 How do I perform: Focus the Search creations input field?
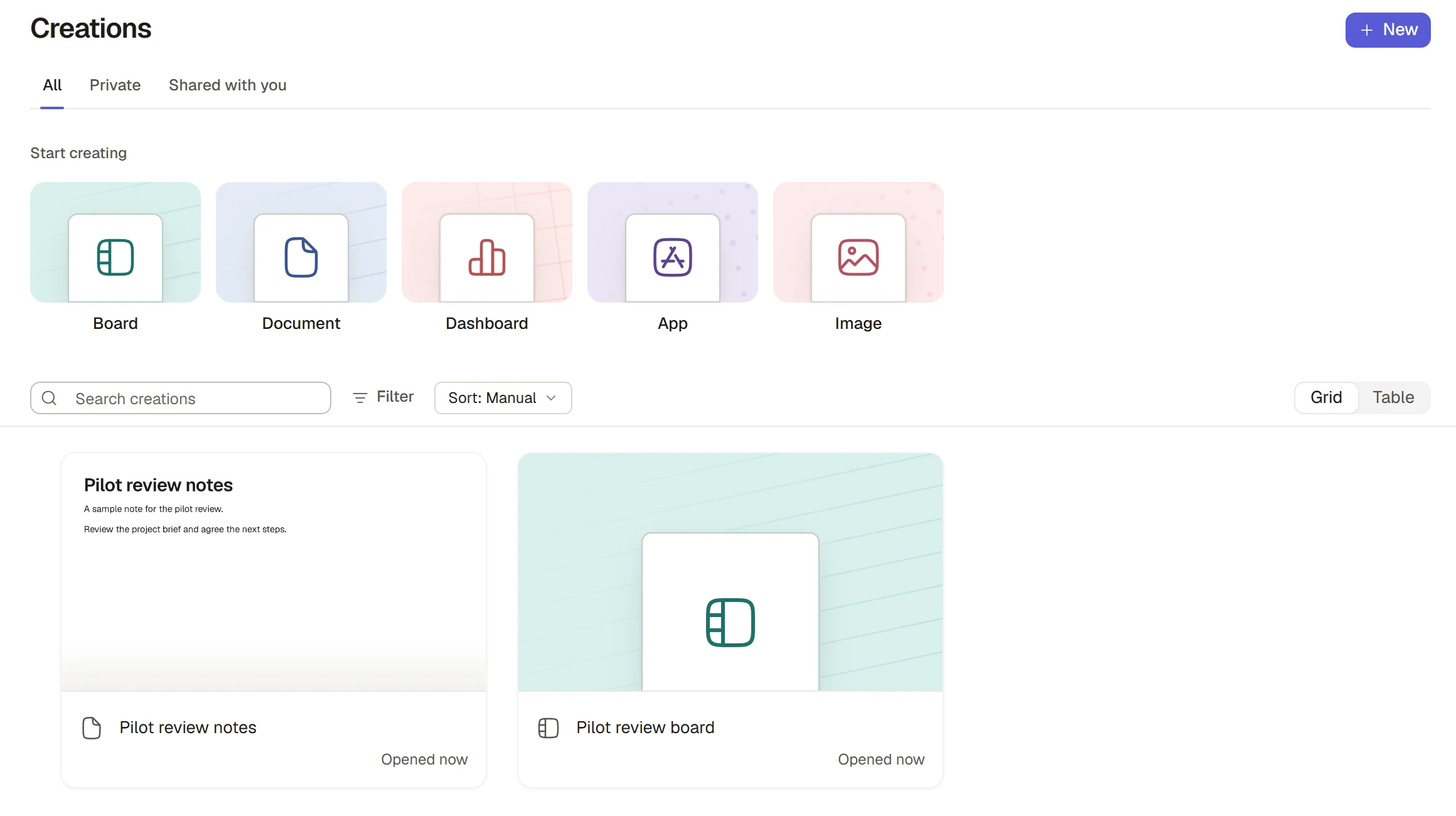[181, 398]
